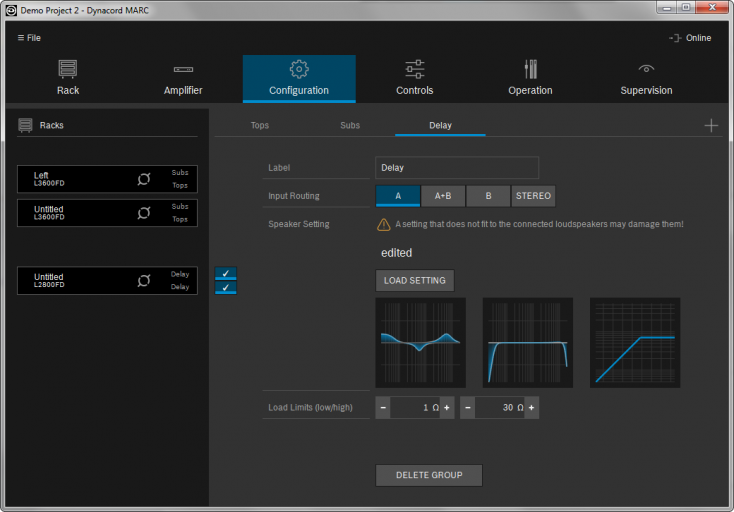The width and height of the screenshot is (734, 512).
Task: Click the locate icon on the Untitled L2800FD amplifier
Action: [144, 280]
